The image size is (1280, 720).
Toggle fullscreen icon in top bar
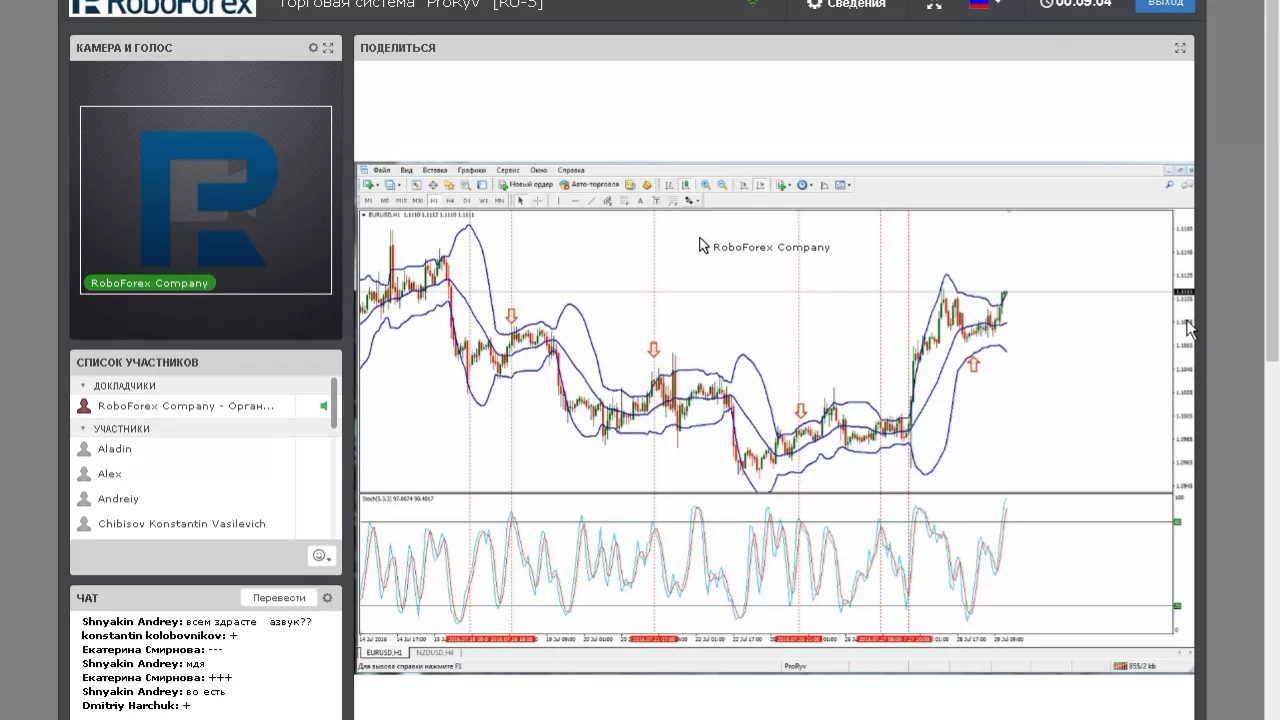pyautogui.click(x=934, y=4)
